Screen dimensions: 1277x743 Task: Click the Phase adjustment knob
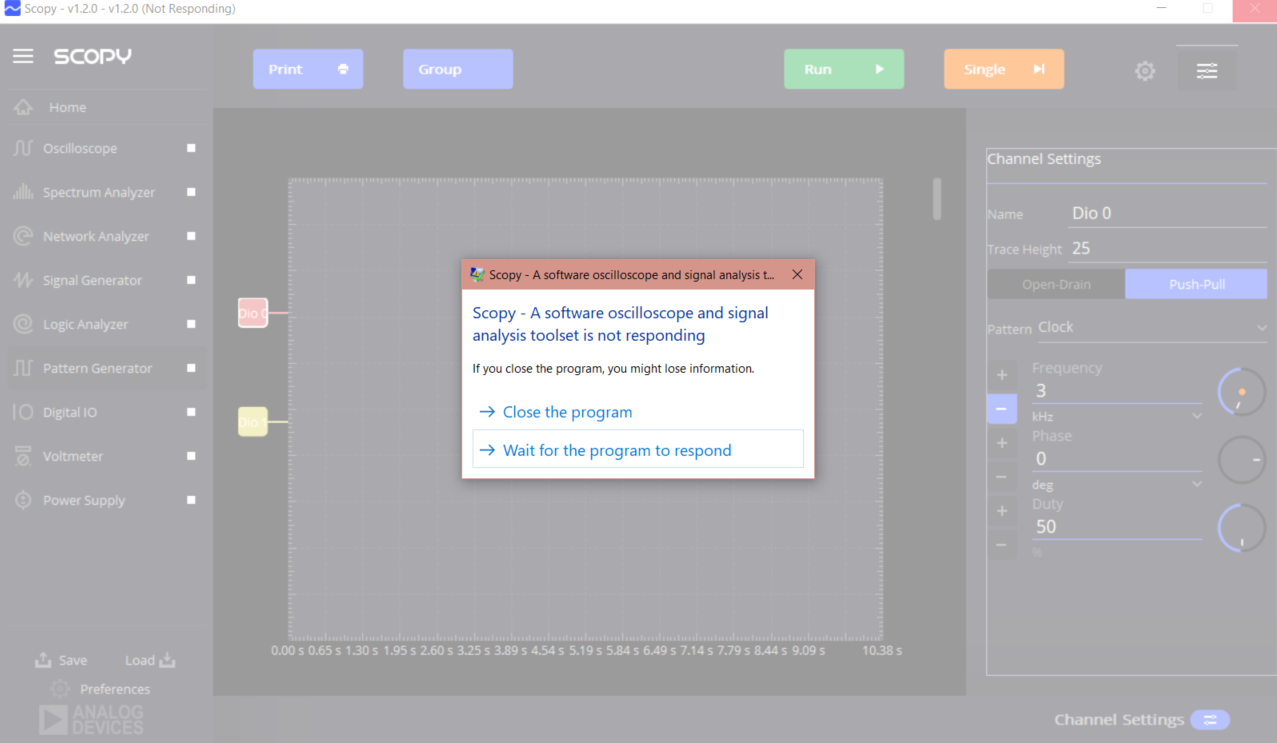[x=1242, y=460]
